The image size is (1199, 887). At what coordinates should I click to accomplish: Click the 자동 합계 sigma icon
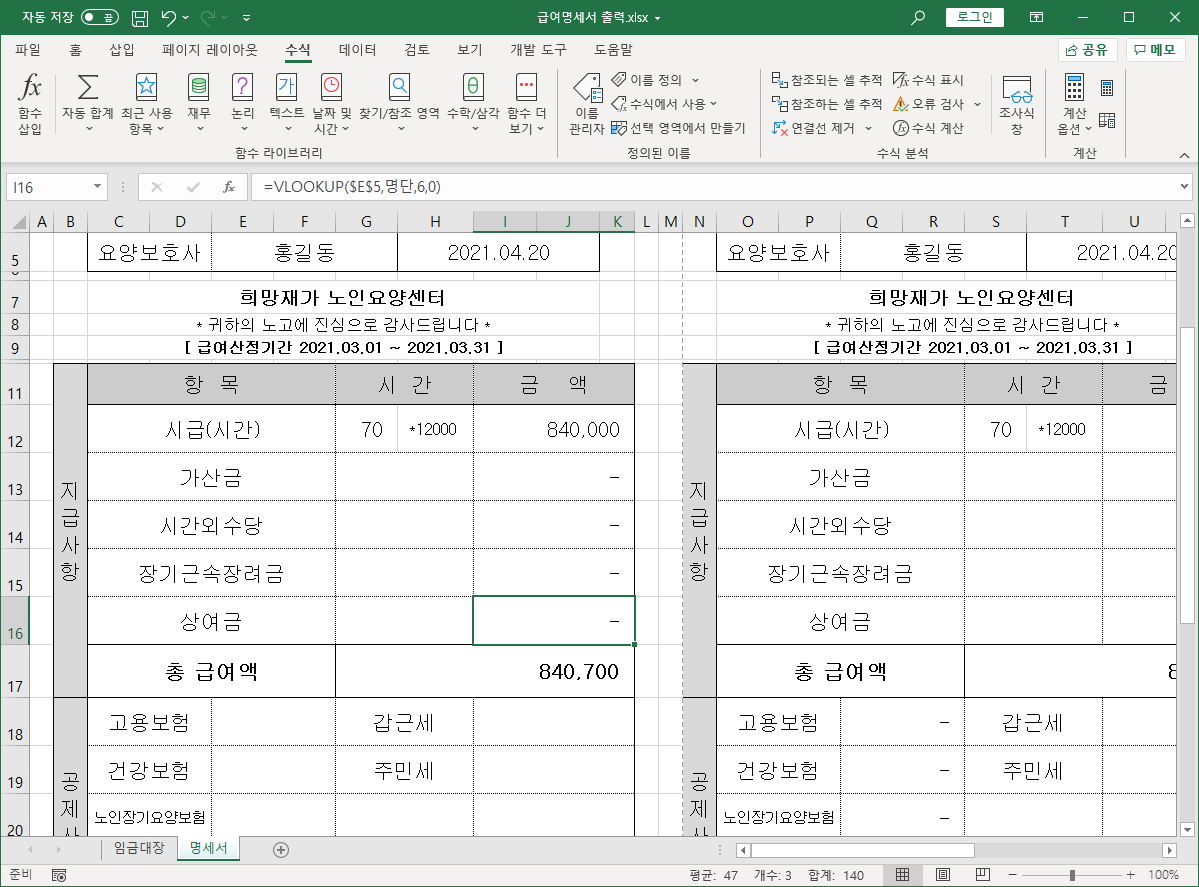pos(88,87)
